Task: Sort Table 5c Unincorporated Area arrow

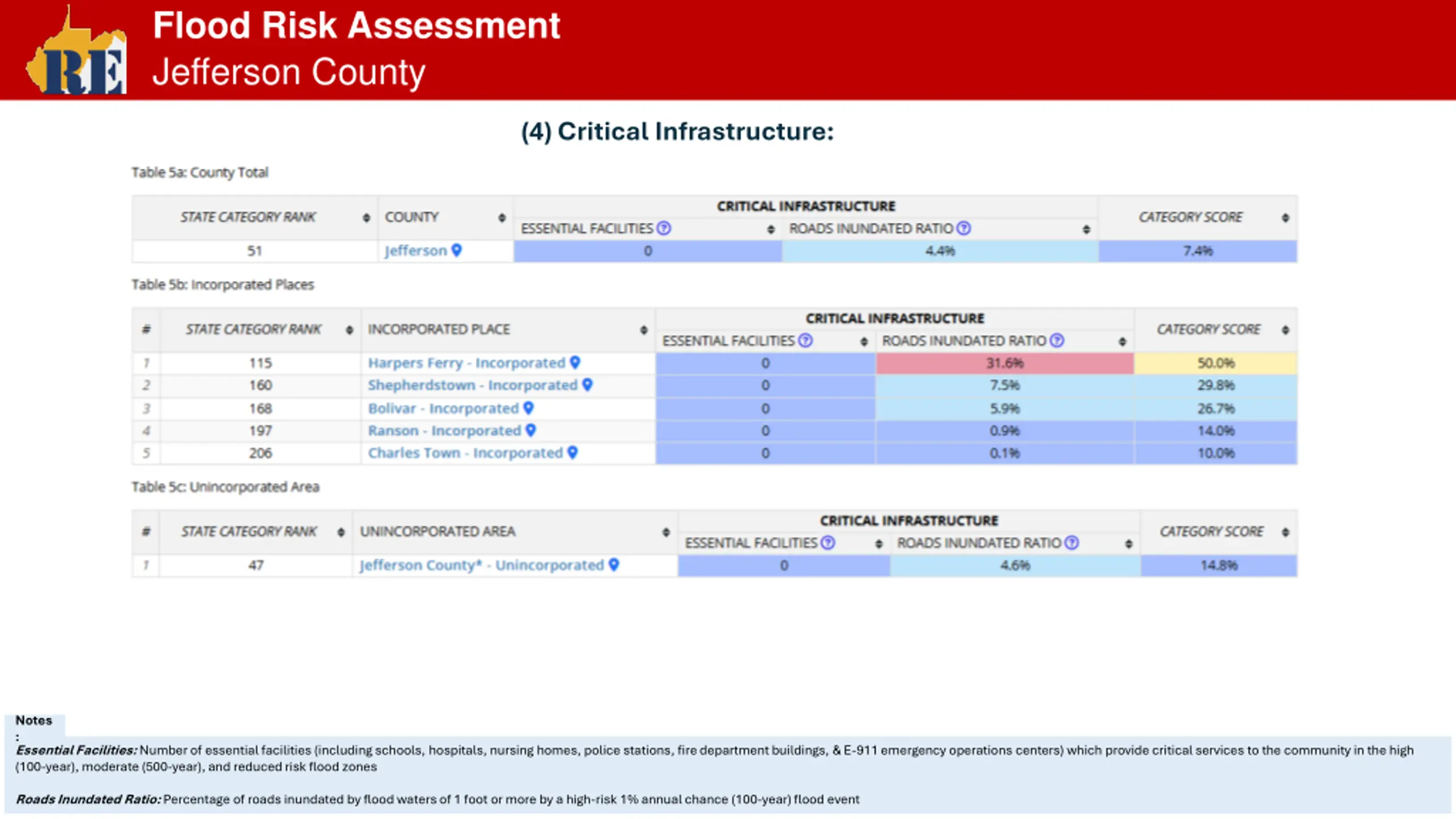Action: pos(665,532)
